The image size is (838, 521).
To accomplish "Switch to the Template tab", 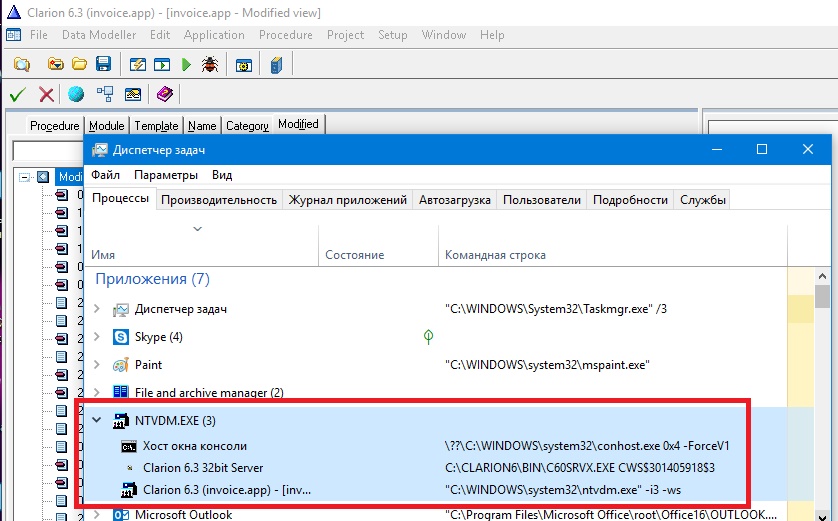I will coord(156,125).
